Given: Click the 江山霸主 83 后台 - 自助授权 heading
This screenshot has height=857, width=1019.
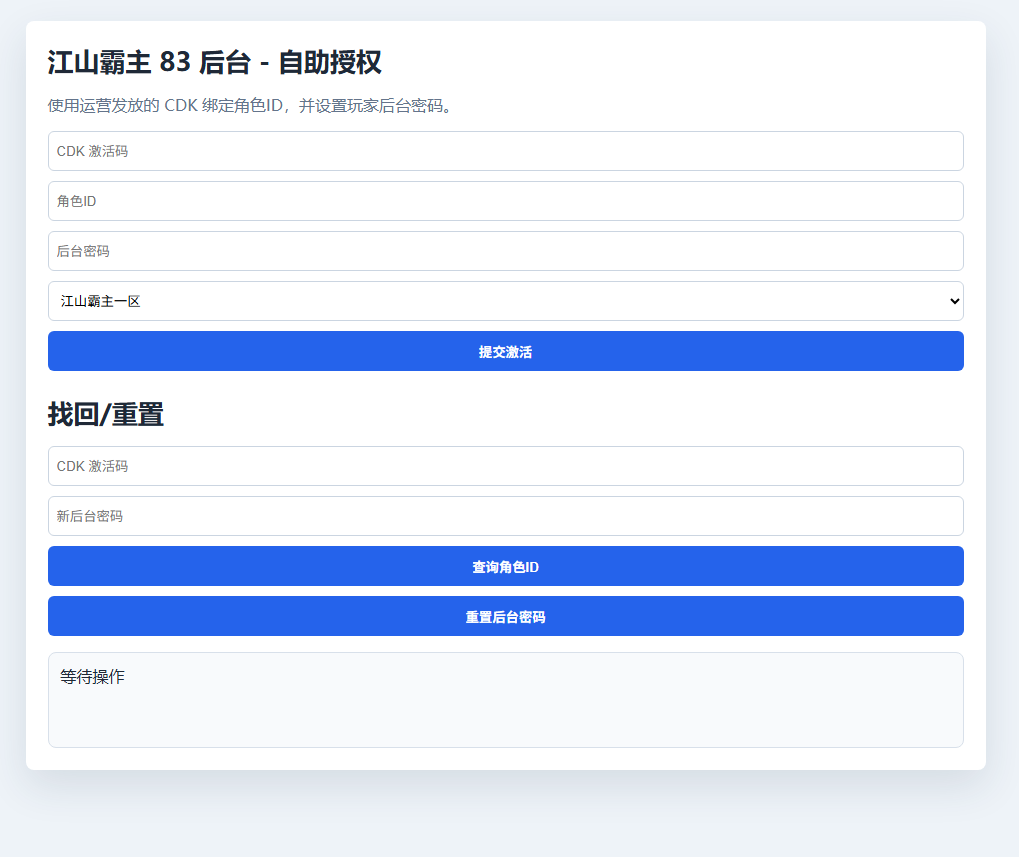Looking at the screenshot, I should pyautogui.click(x=214, y=62).
